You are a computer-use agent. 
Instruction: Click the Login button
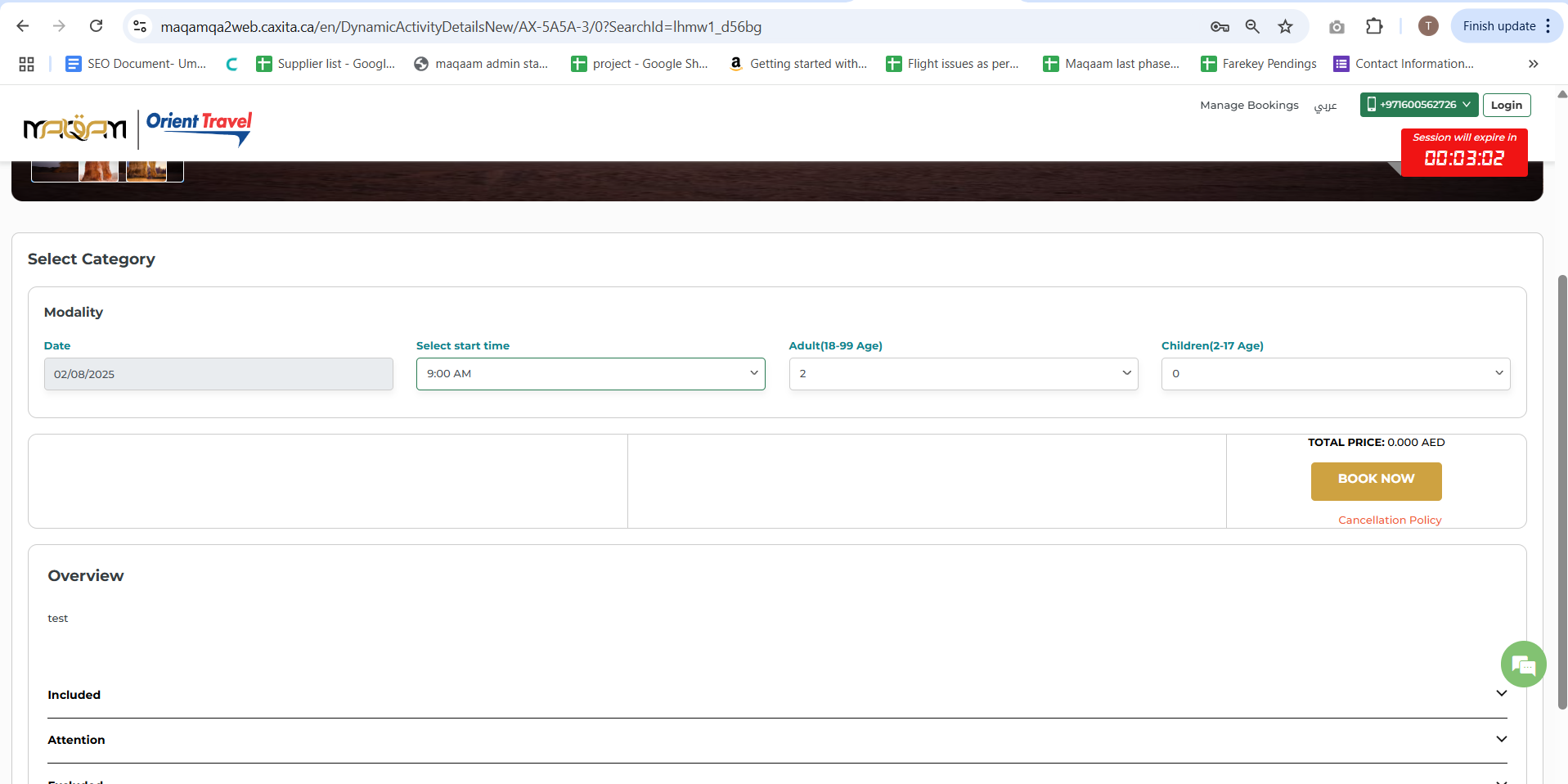click(1506, 105)
